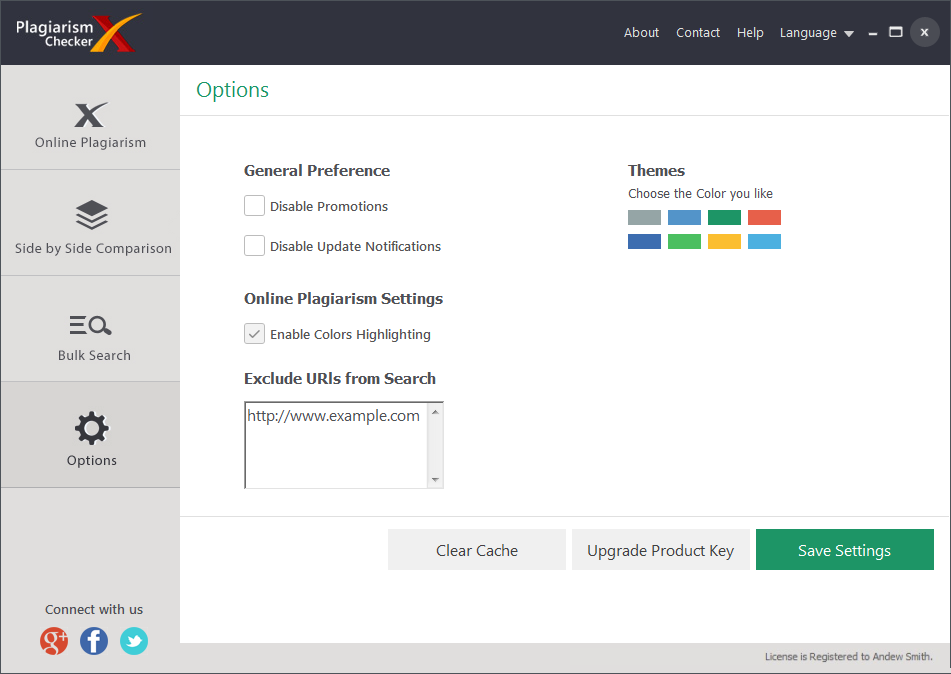
Task: Click the Enable Colors Highlighting label
Action: [x=350, y=334]
